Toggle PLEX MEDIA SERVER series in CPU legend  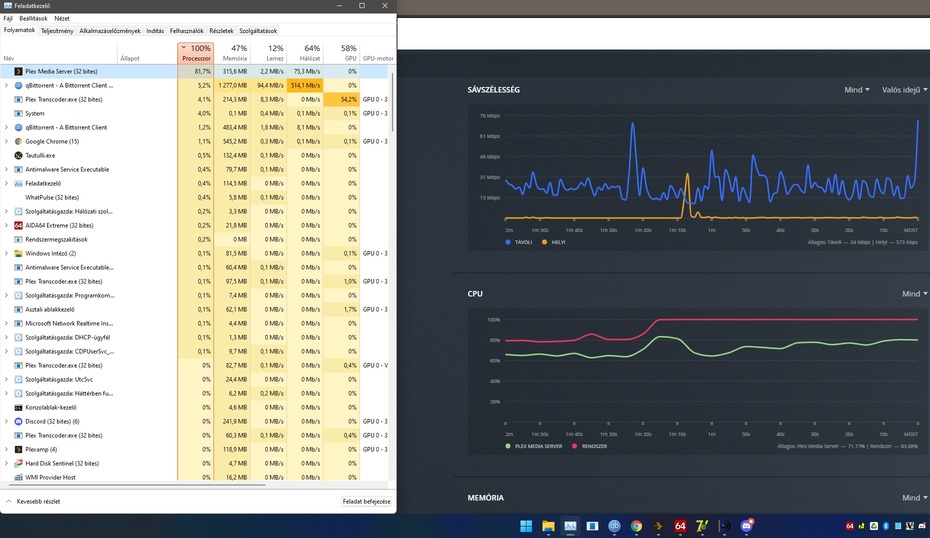[534, 446]
